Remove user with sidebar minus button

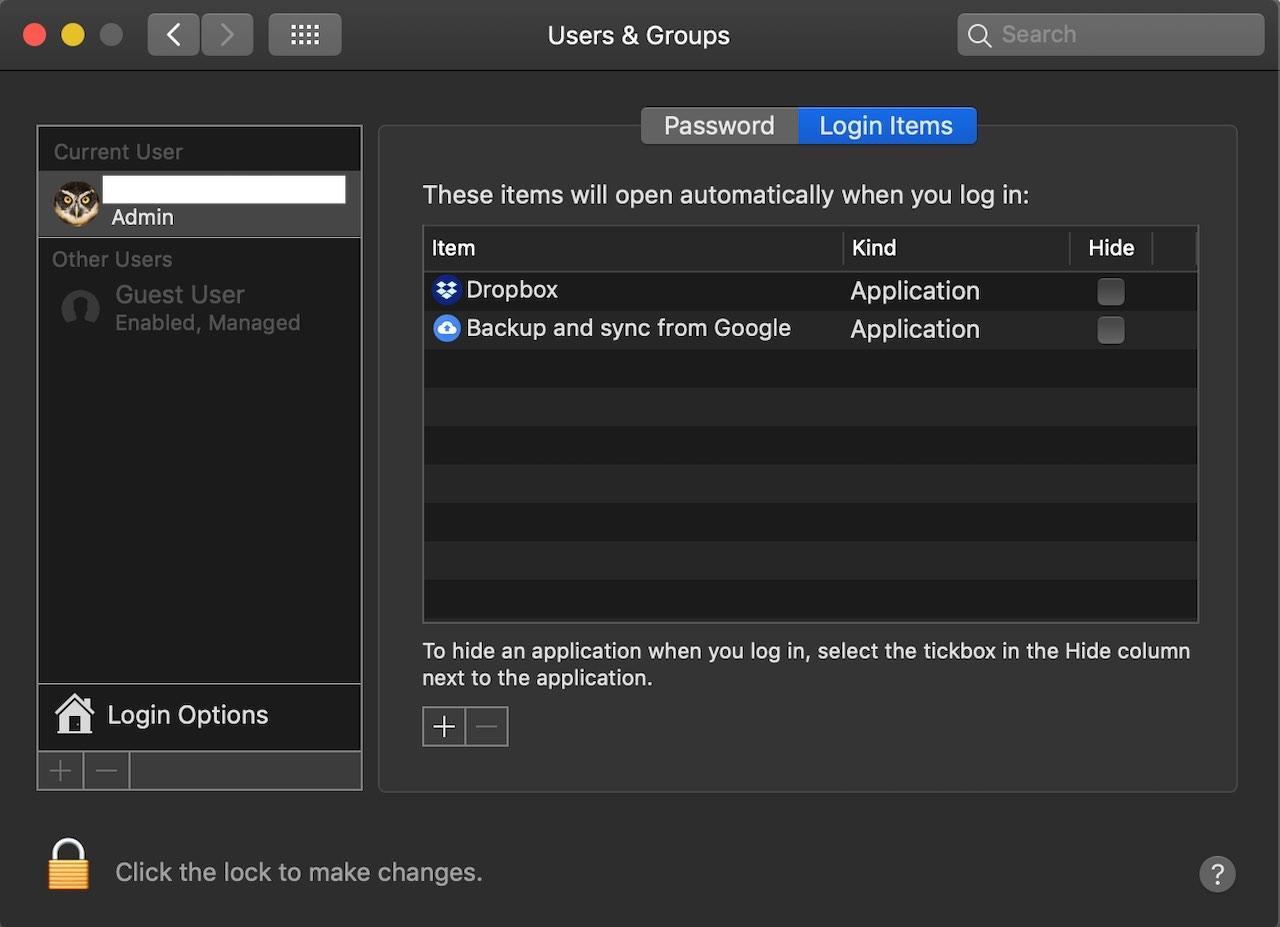point(107,771)
